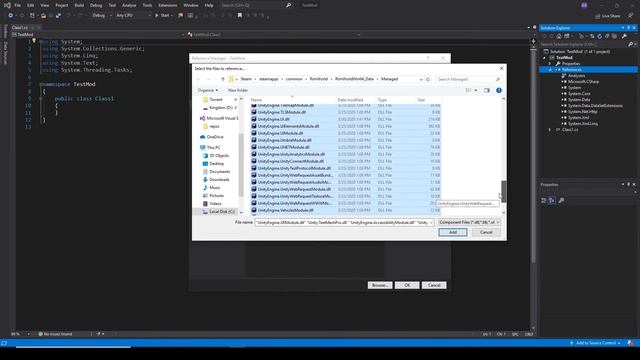Click the file dialog help icon

pyautogui.click(x=499, y=90)
